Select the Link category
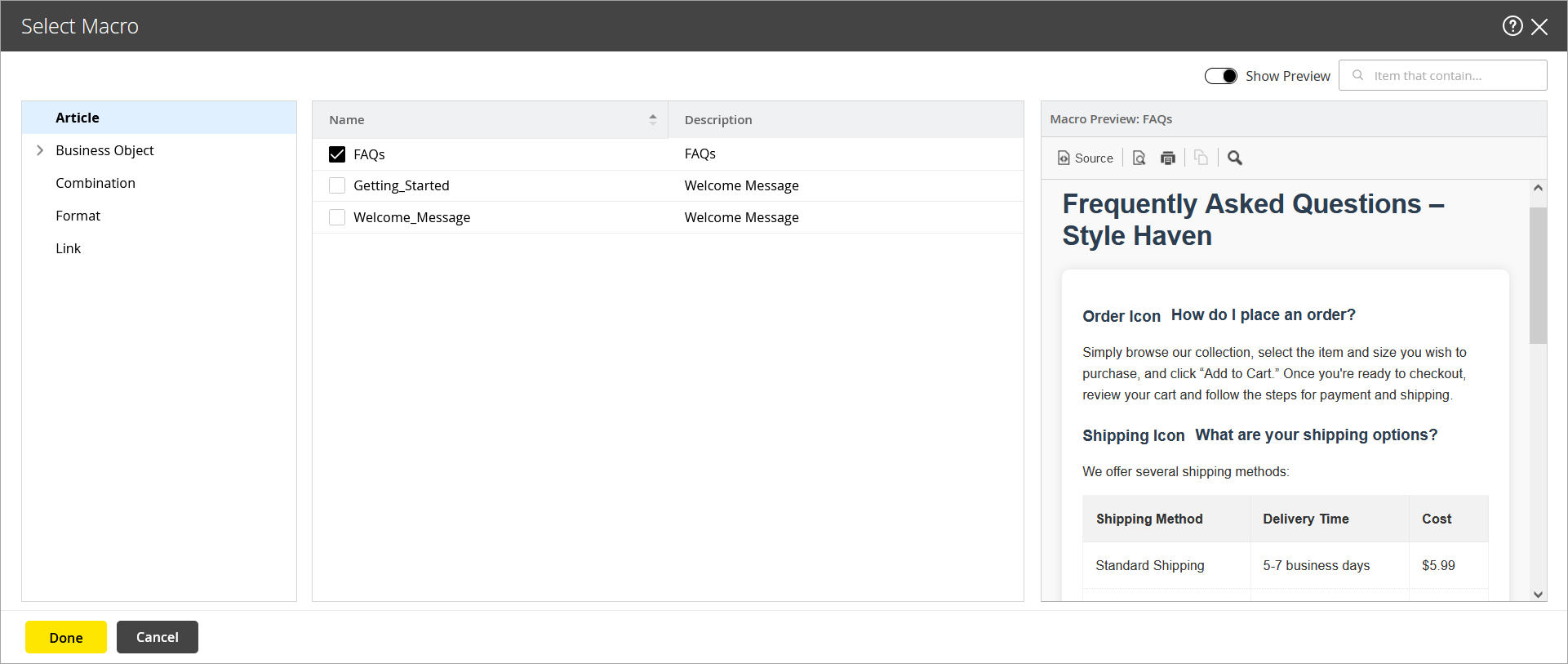 pos(68,248)
